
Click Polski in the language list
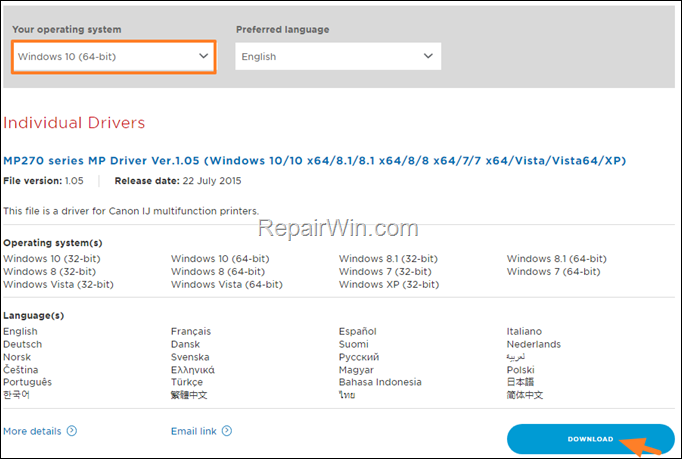(x=521, y=370)
